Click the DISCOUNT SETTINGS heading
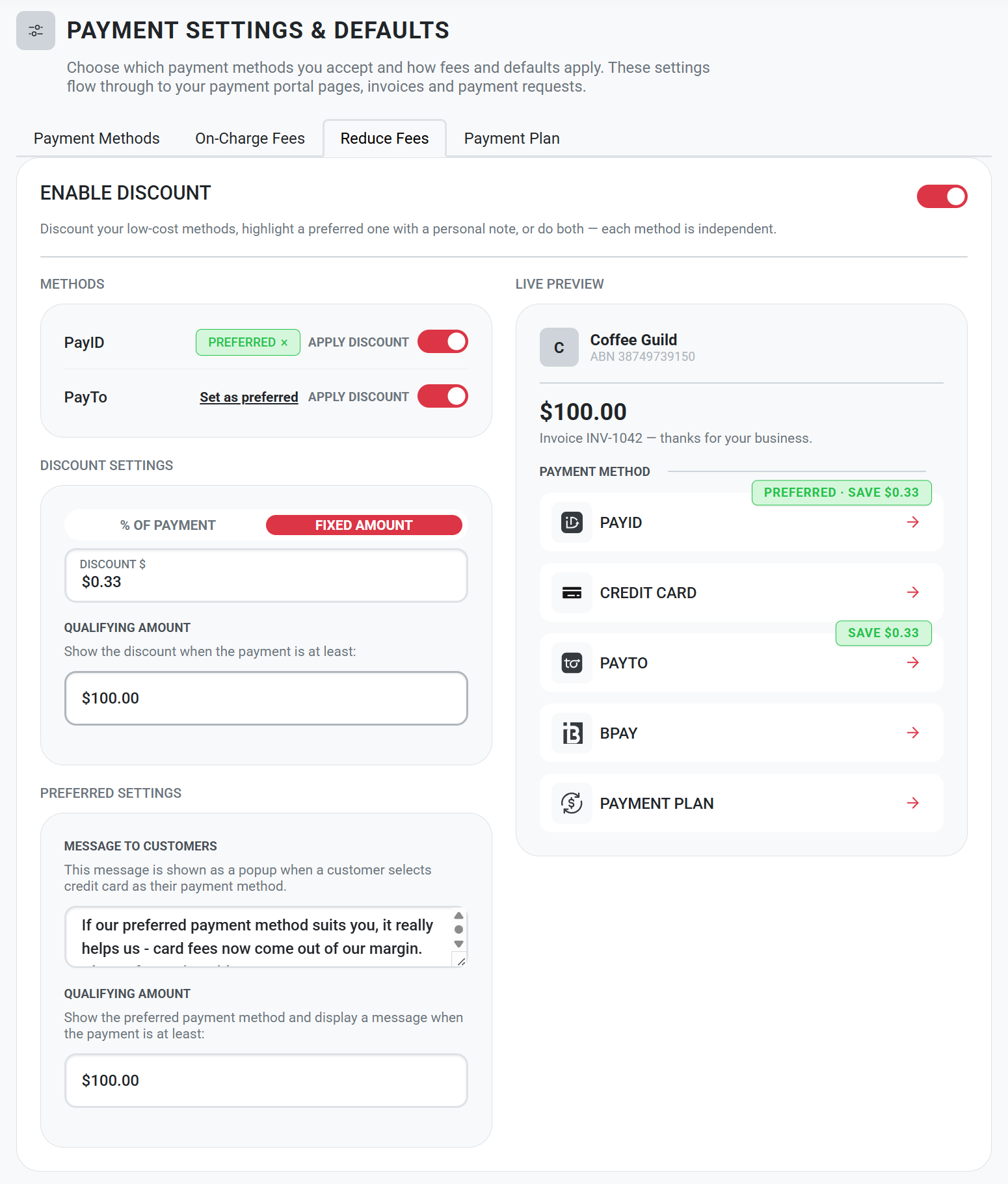Screen dimensions: 1008x1184 pos(107,466)
